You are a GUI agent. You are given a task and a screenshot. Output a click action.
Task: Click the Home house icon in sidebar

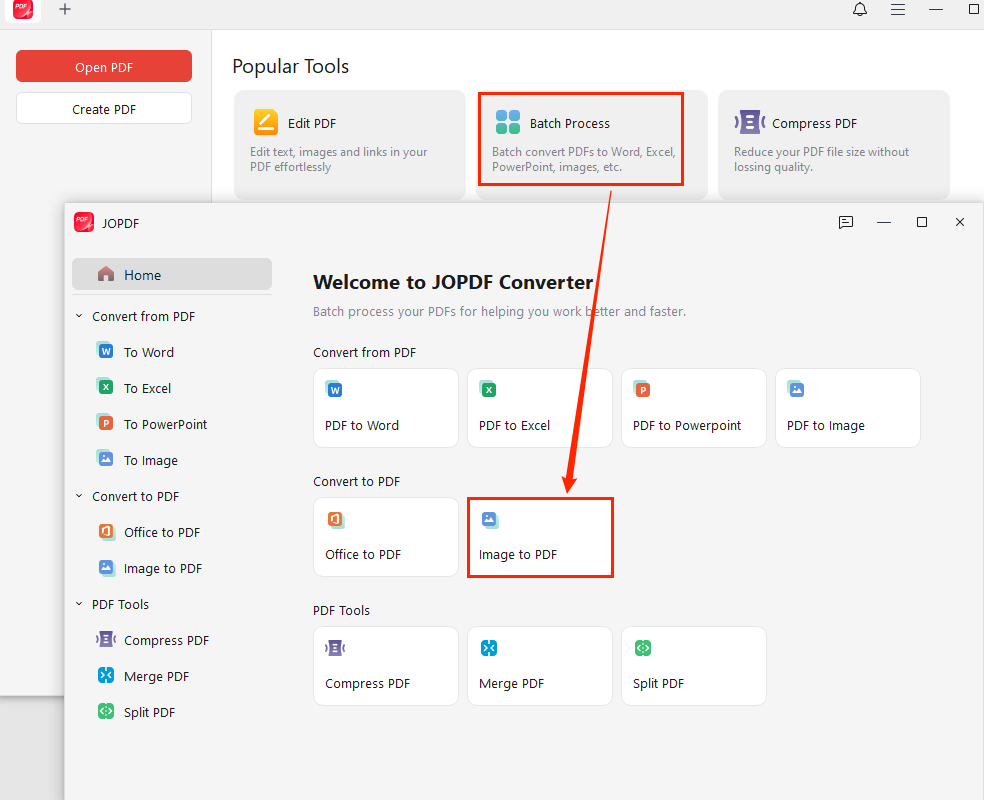tap(106, 274)
